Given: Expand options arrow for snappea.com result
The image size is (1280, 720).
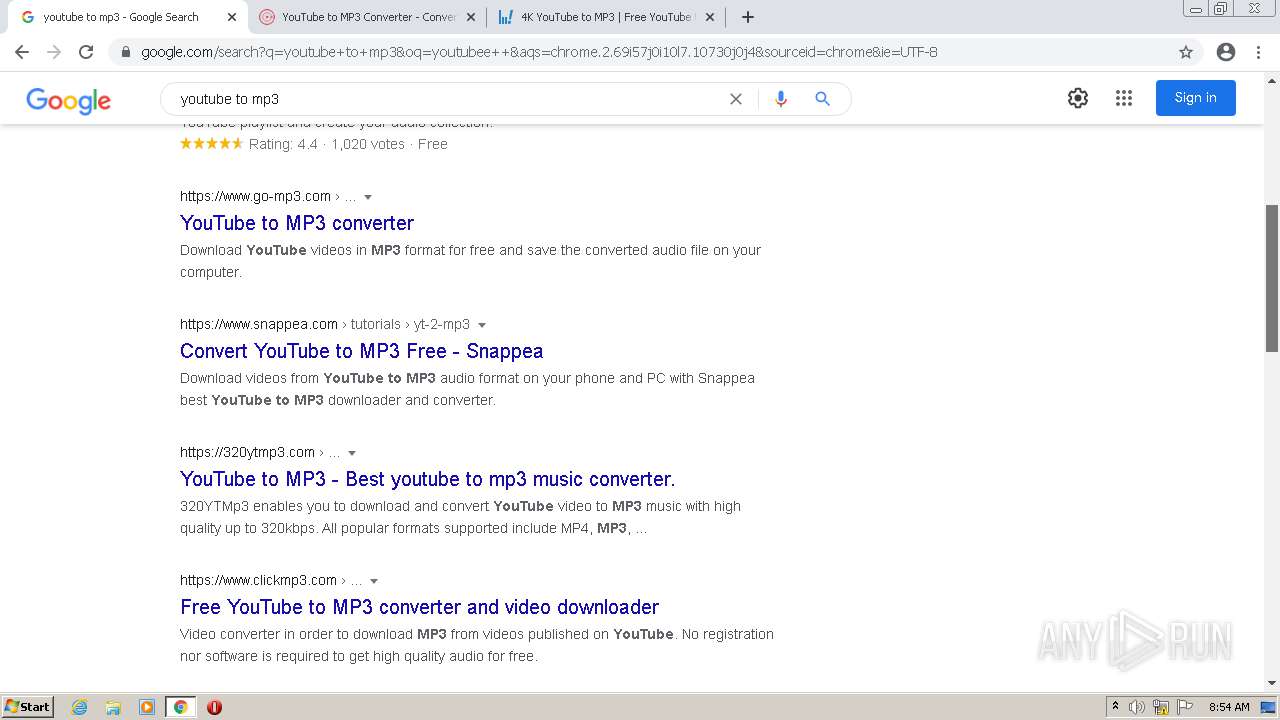Looking at the screenshot, I should 482,325.
